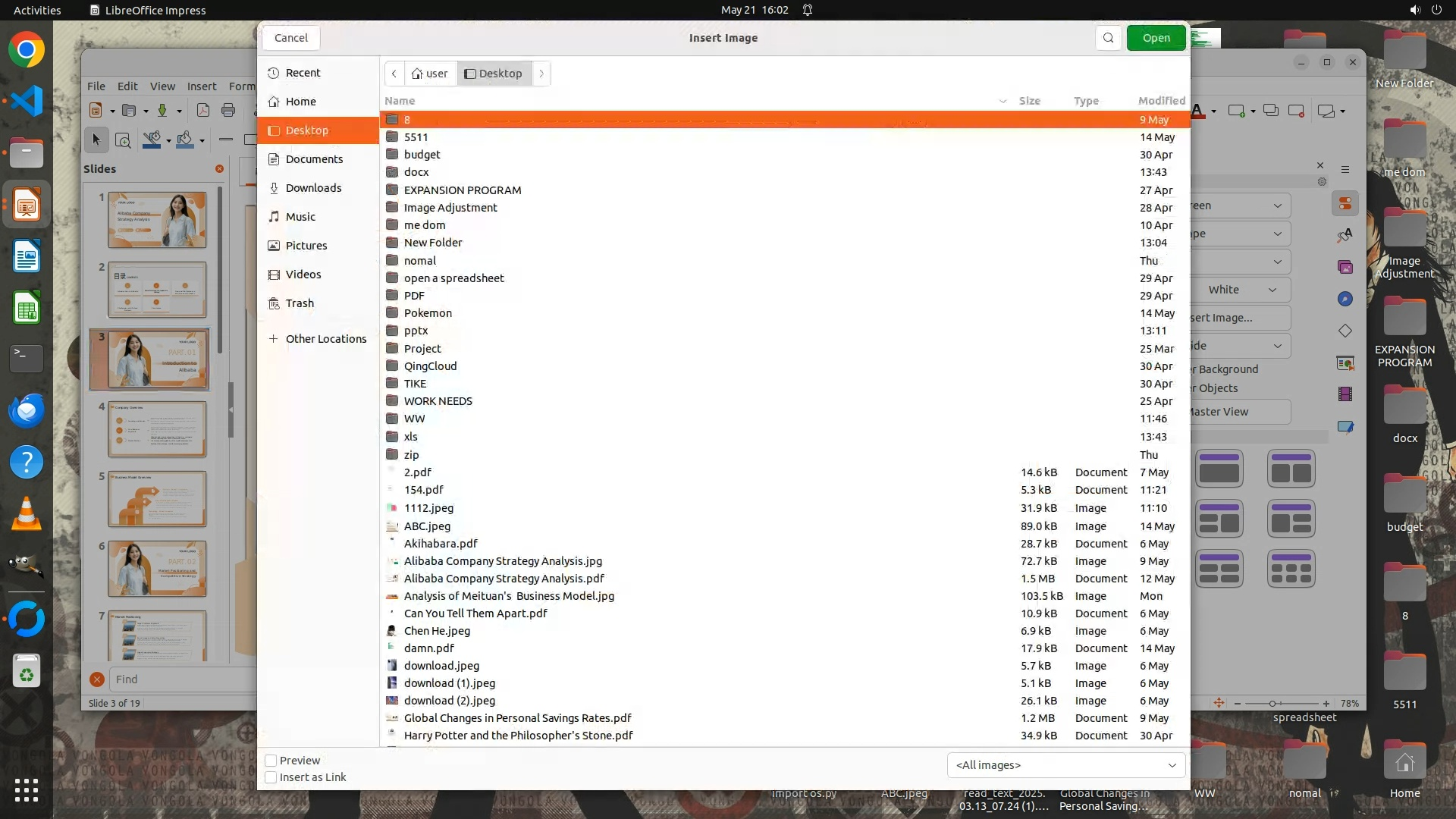Enable the Preview checkbox
The height and width of the screenshot is (819, 1456).
(271, 761)
